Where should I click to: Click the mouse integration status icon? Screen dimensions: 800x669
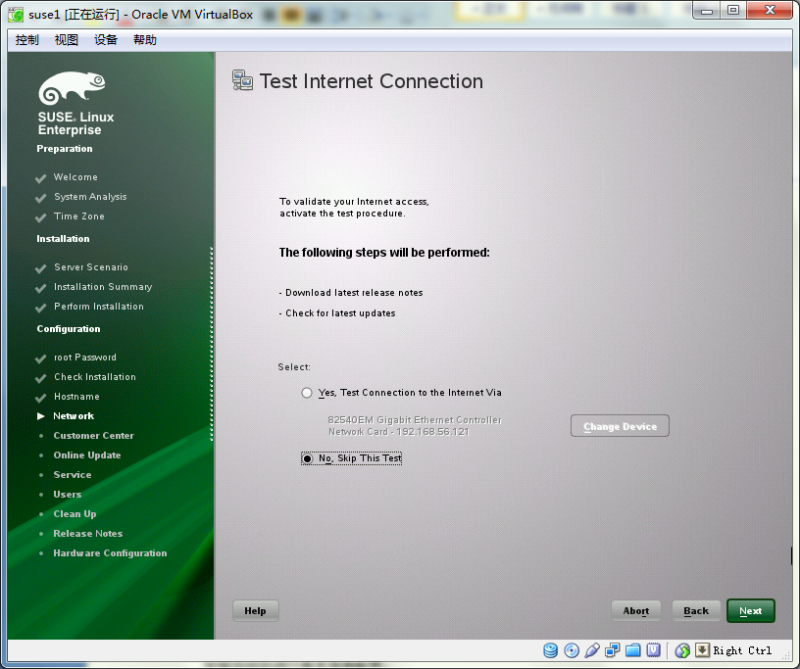pyautogui.click(x=682, y=650)
